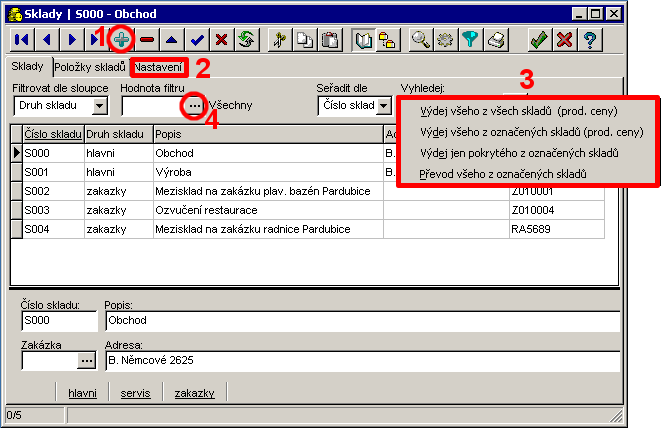
Task: Click the 'servis' link at the bottom
Action: 135,393
